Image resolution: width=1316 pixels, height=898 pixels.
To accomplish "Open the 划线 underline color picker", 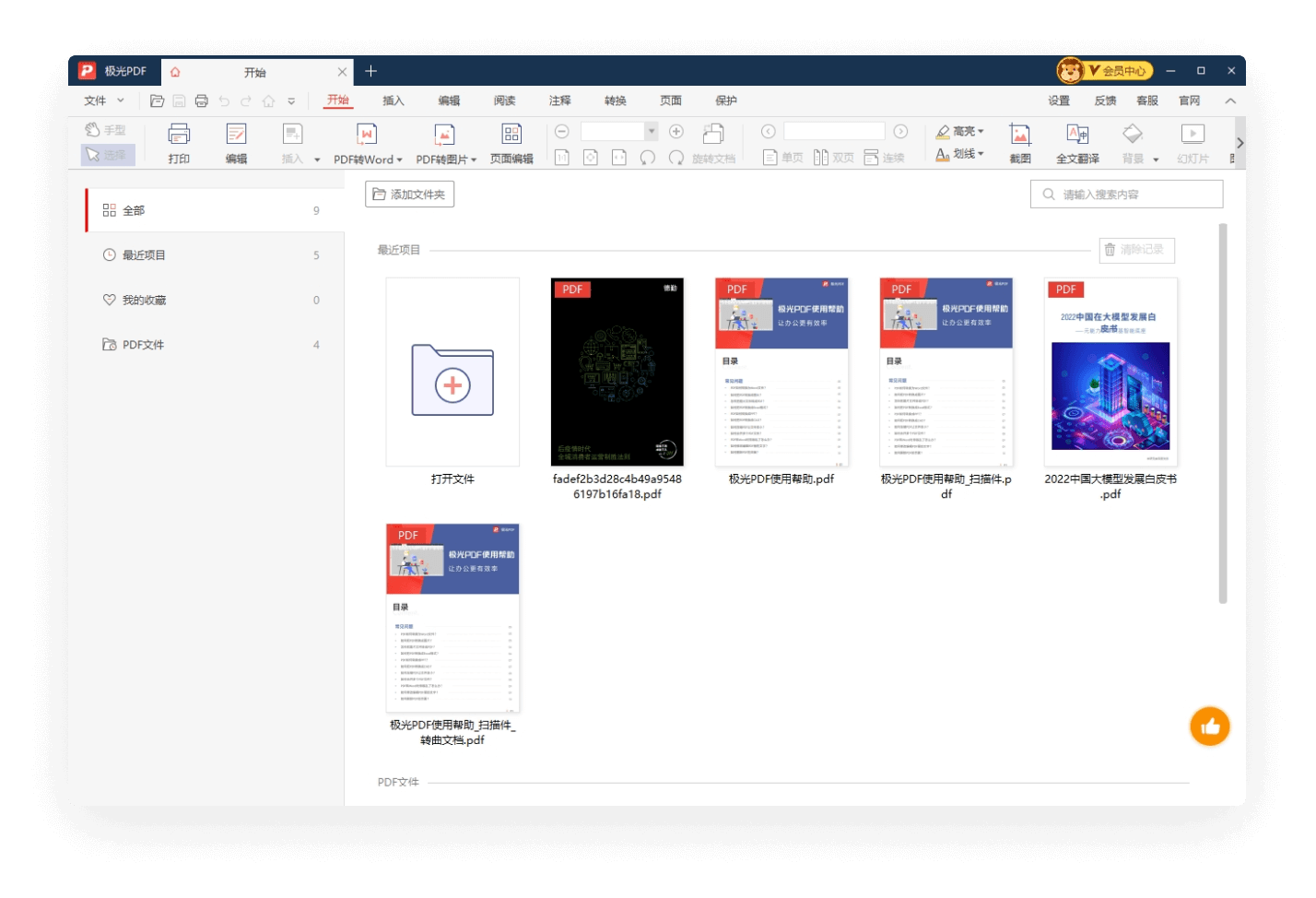I will 979,153.
